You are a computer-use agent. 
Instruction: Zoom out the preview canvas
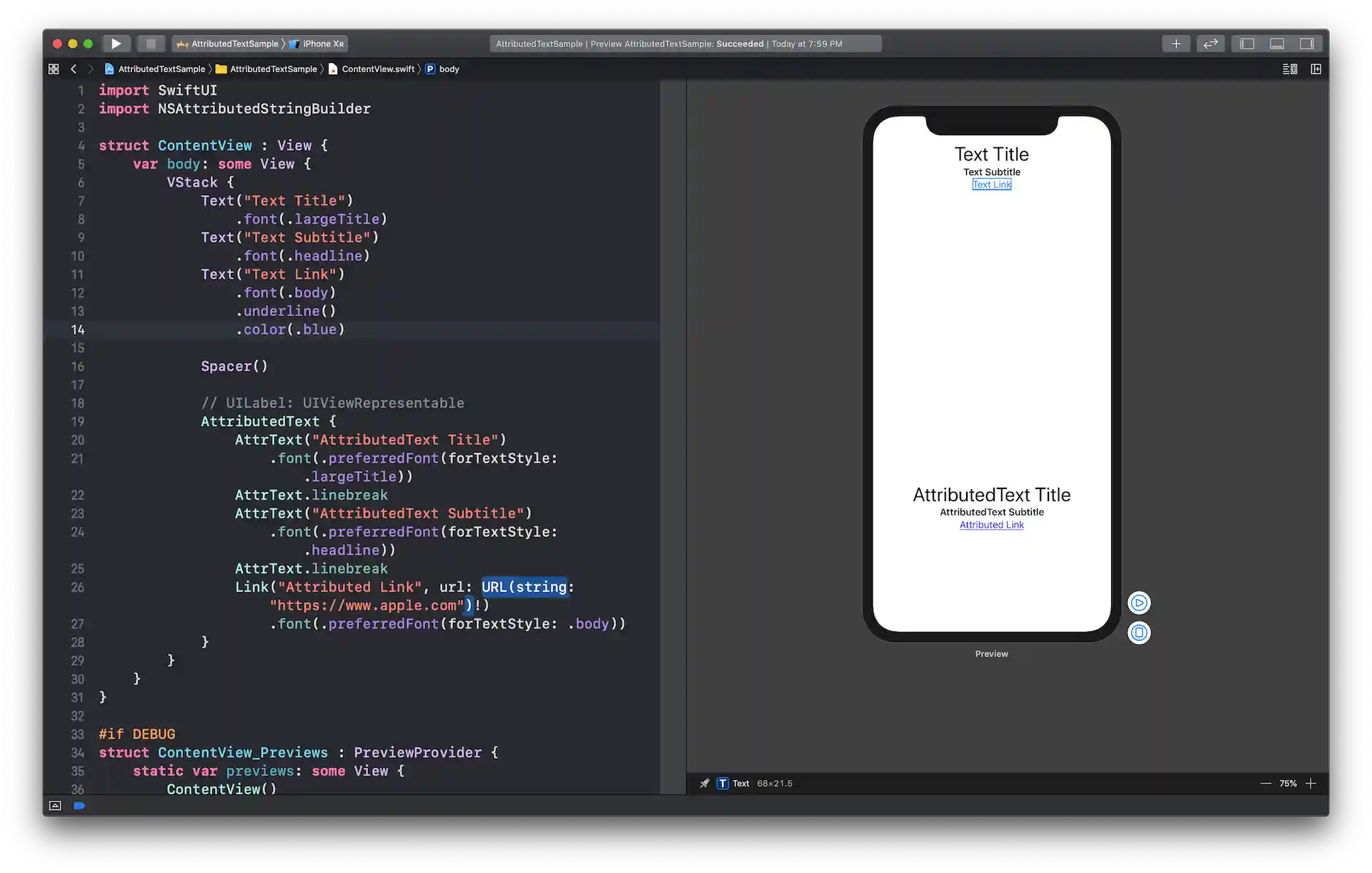click(1266, 784)
